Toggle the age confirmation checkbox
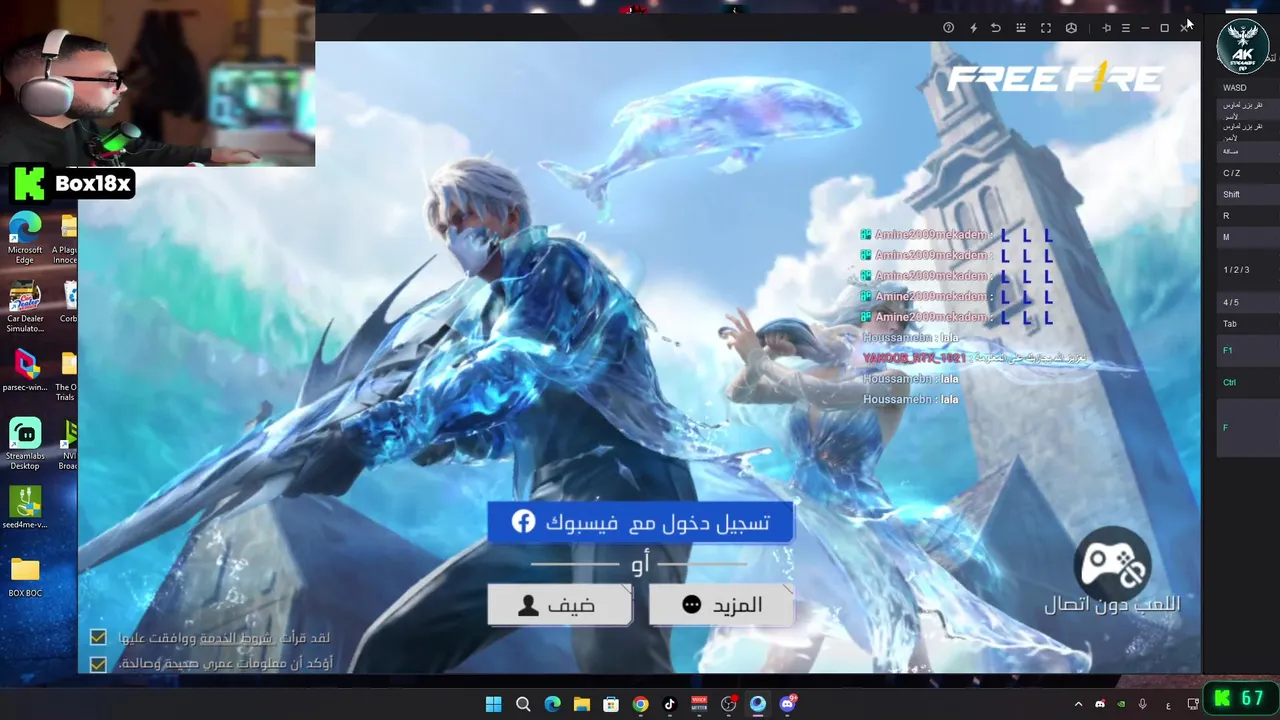This screenshot has width=1280, height=720. [98, 663]
